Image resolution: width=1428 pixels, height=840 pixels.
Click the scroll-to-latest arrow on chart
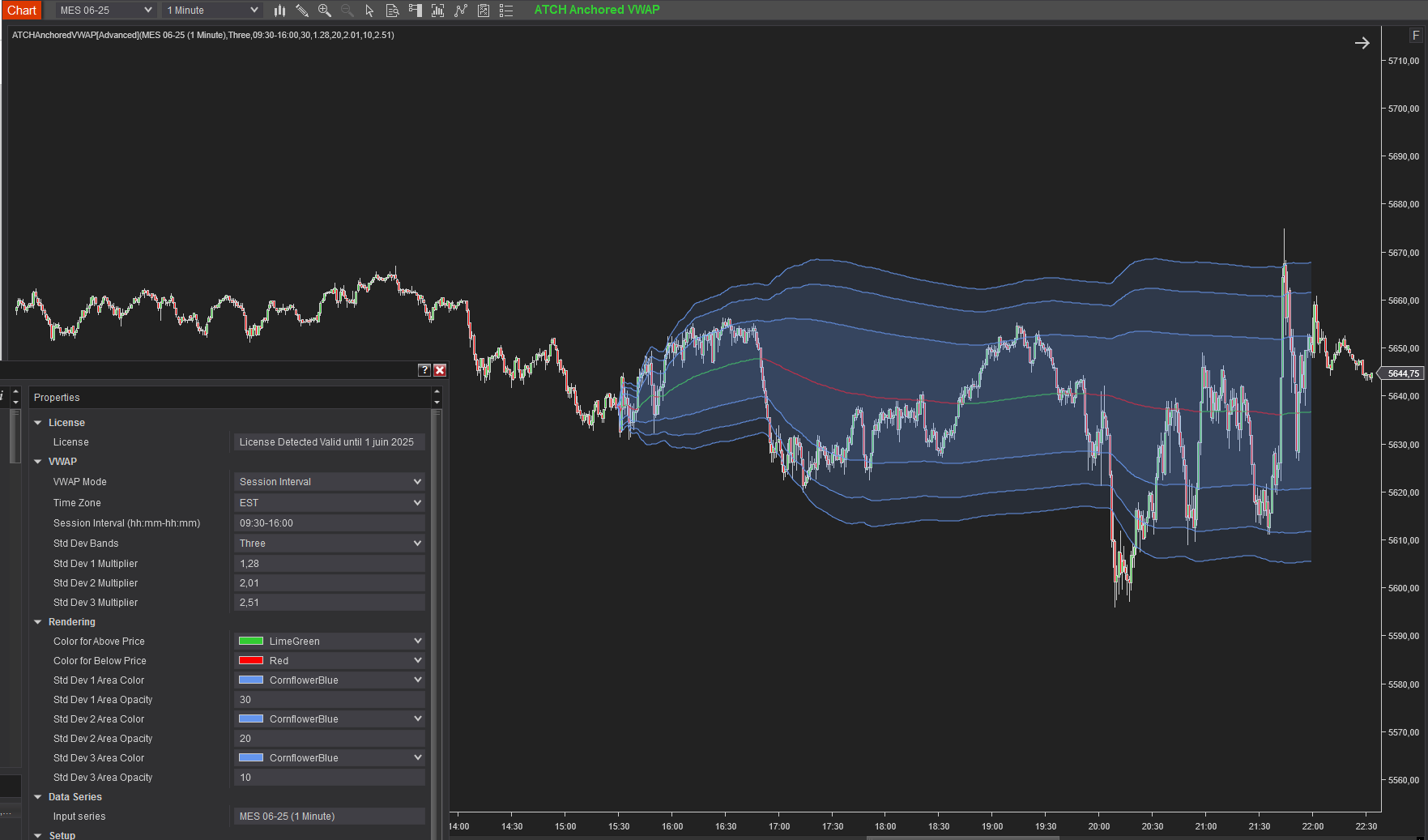click(x=1362, y=43)
